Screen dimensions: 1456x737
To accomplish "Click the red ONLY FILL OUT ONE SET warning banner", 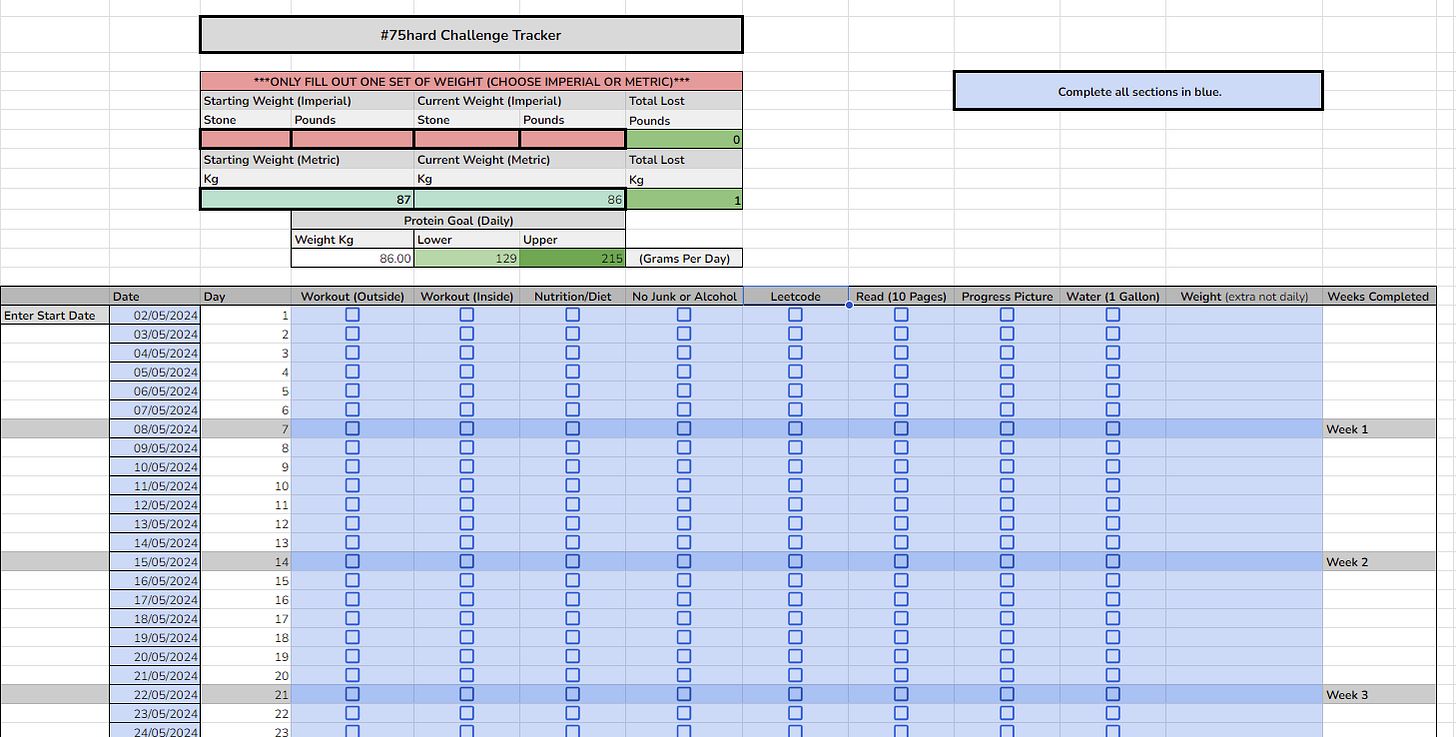I will (471, 81).
